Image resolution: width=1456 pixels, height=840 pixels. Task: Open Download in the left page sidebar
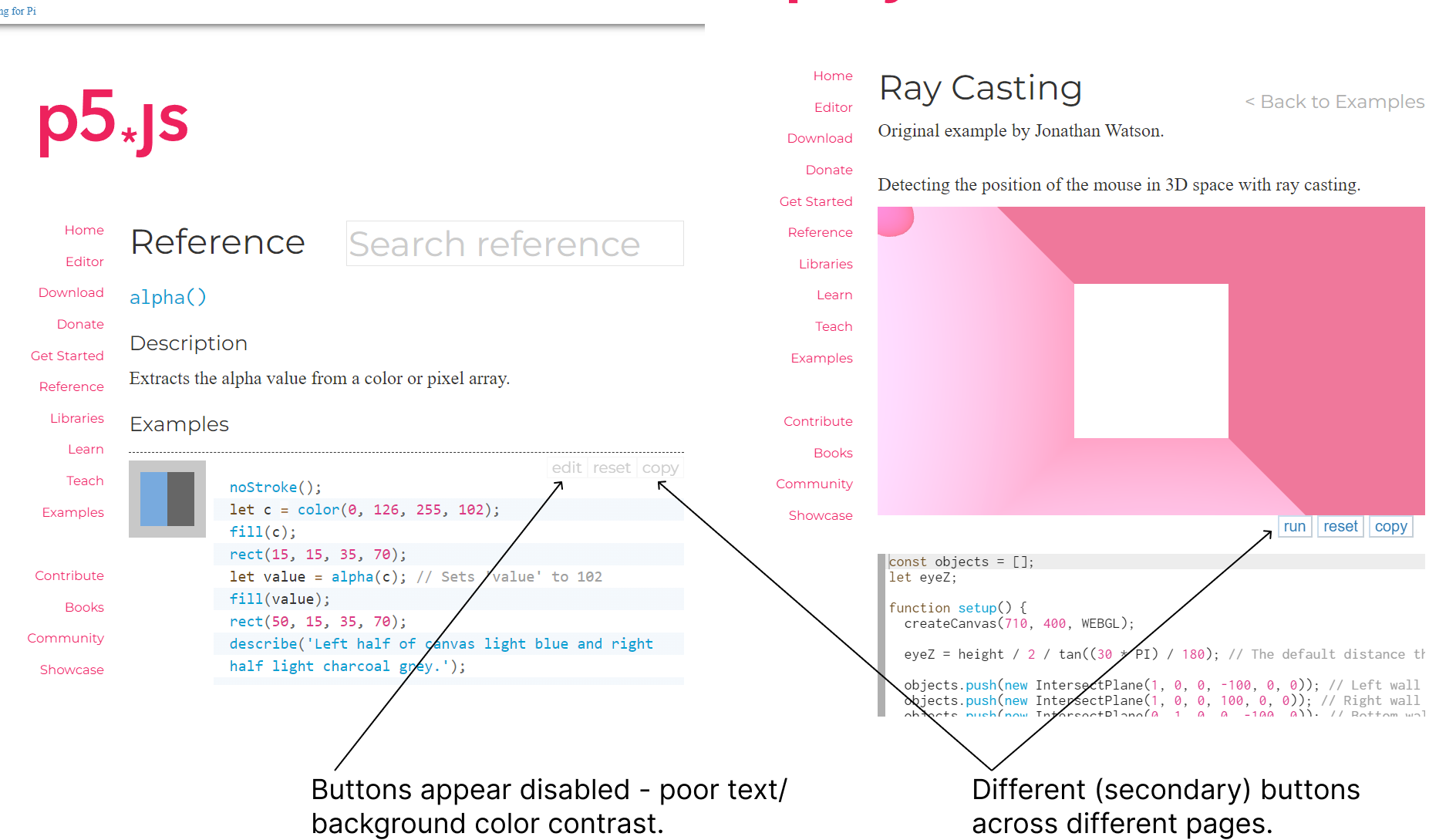click(71, 292)
